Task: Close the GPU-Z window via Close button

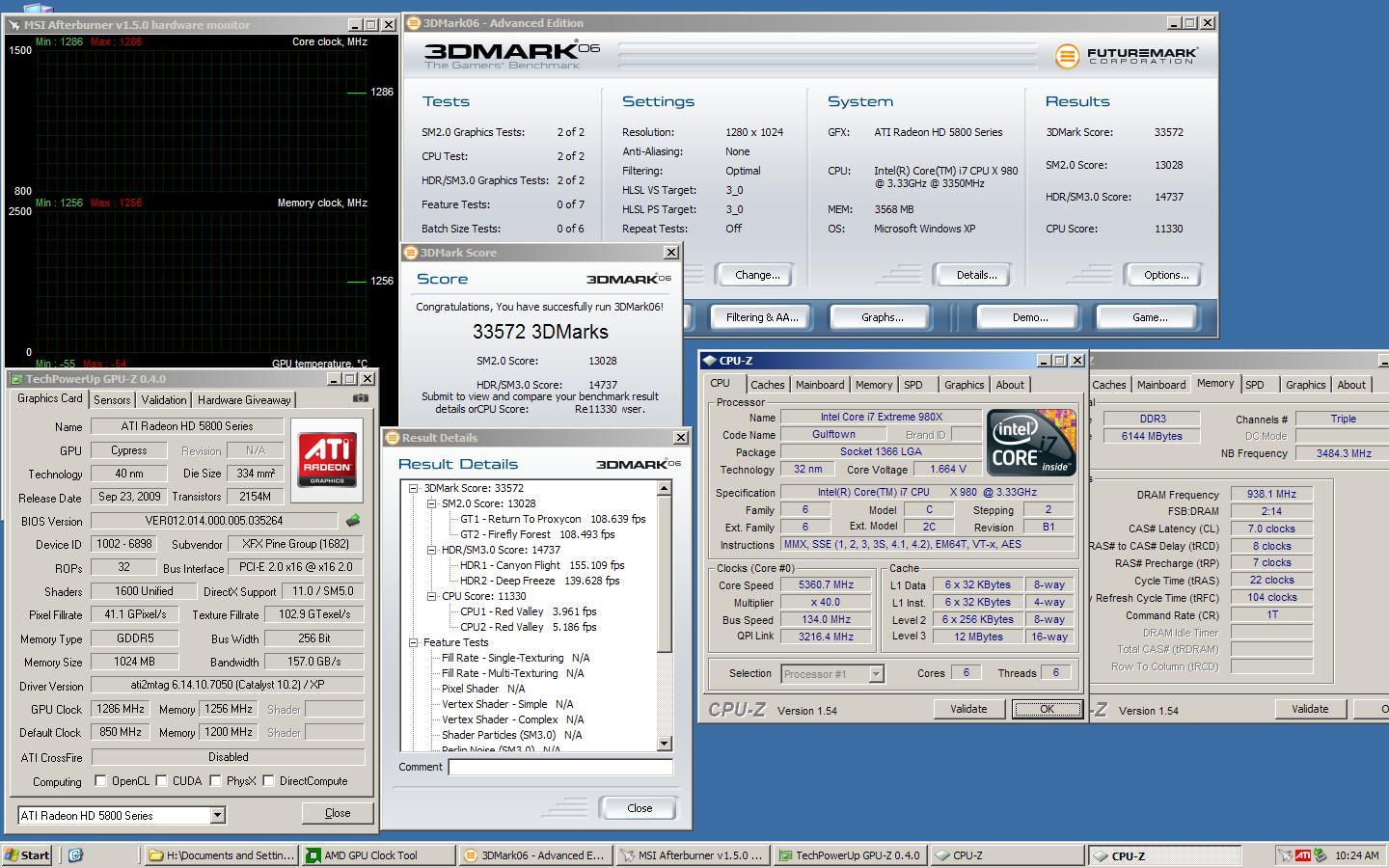Action: (x=338, y=813)
